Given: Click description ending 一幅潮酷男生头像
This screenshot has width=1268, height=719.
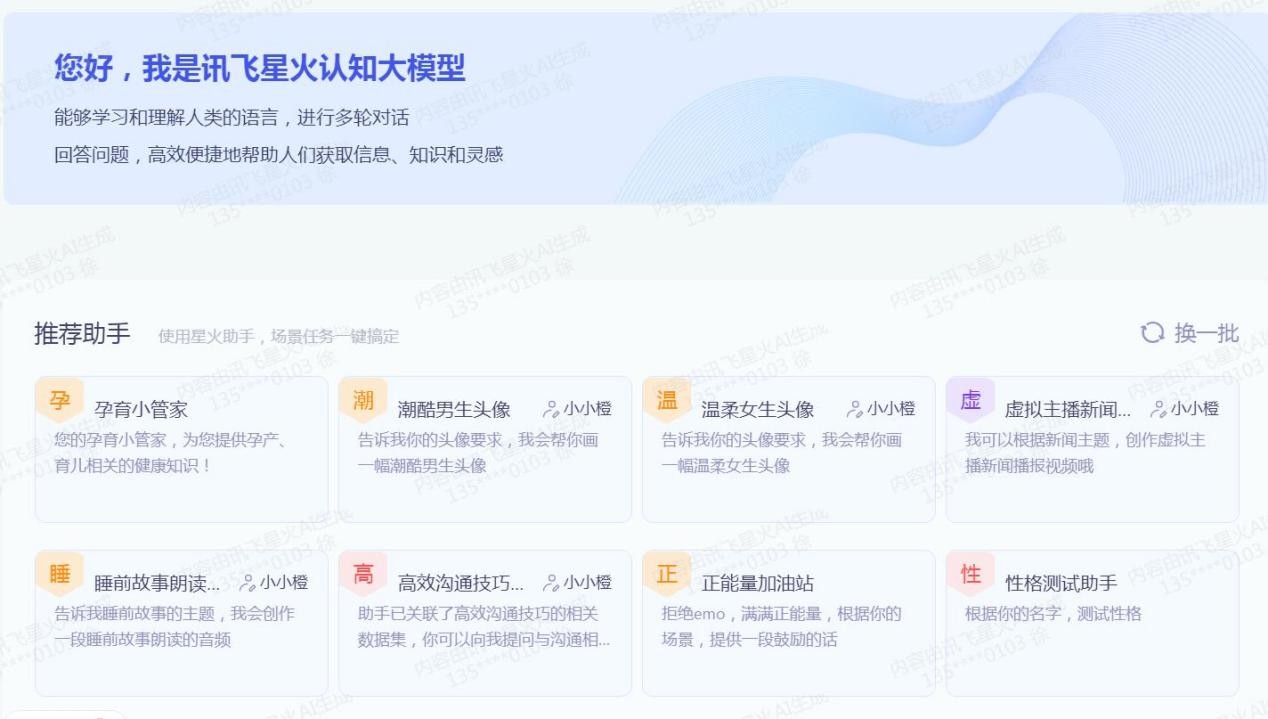Looking at the screenshot, I should [478, 452].
